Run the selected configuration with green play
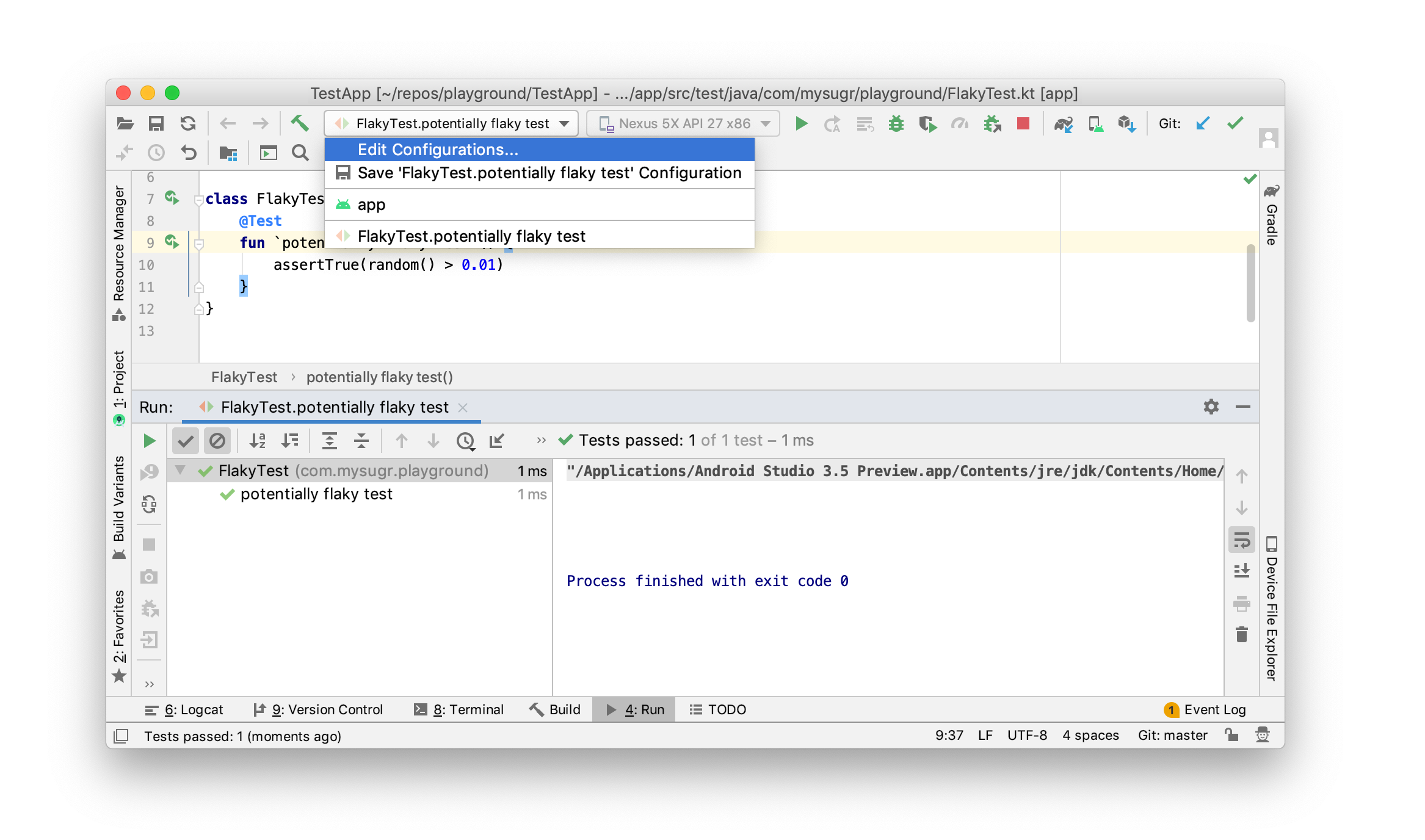The width and height of the screenshot is (1425, 840). tap(801, 123)
